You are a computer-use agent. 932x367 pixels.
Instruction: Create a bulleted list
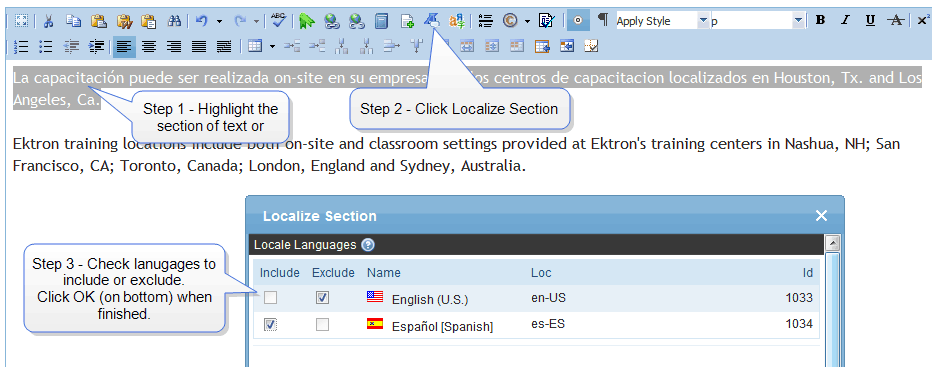pyautogui.click(x=46, y=46)
